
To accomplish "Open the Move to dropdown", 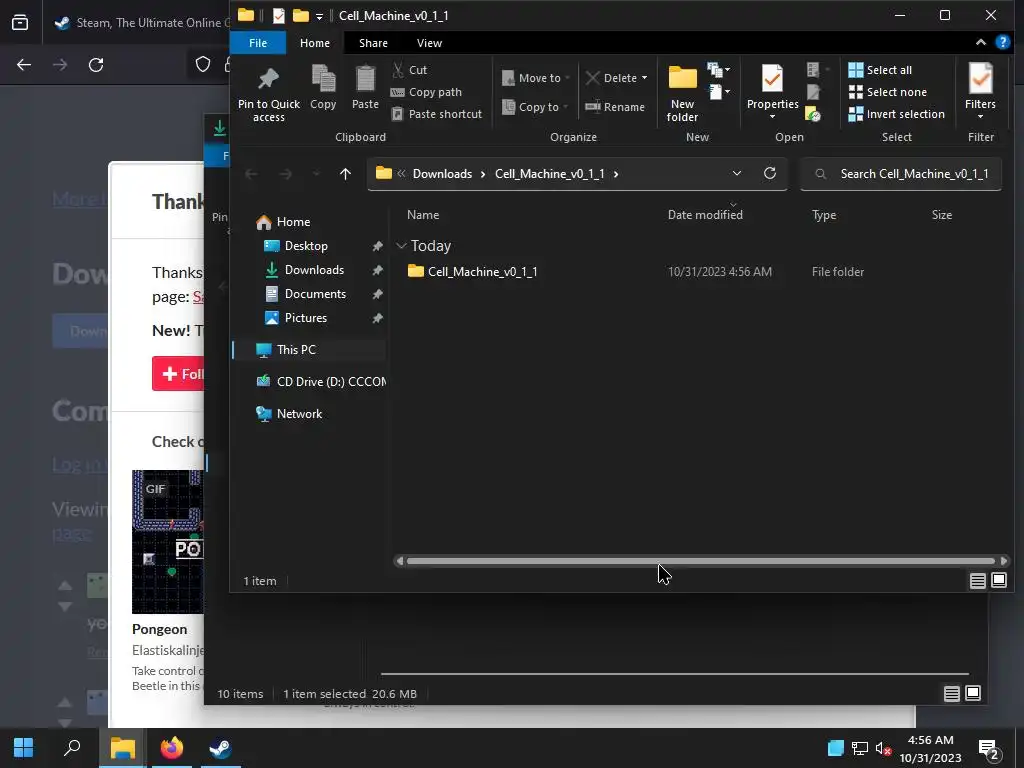I will click(x=536, y=78).
